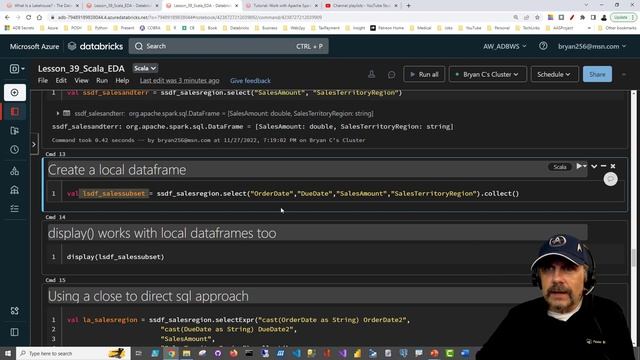640x360 pixels.
Task: Delete the Cmd 13 cell with X
Action: point(613,166)
